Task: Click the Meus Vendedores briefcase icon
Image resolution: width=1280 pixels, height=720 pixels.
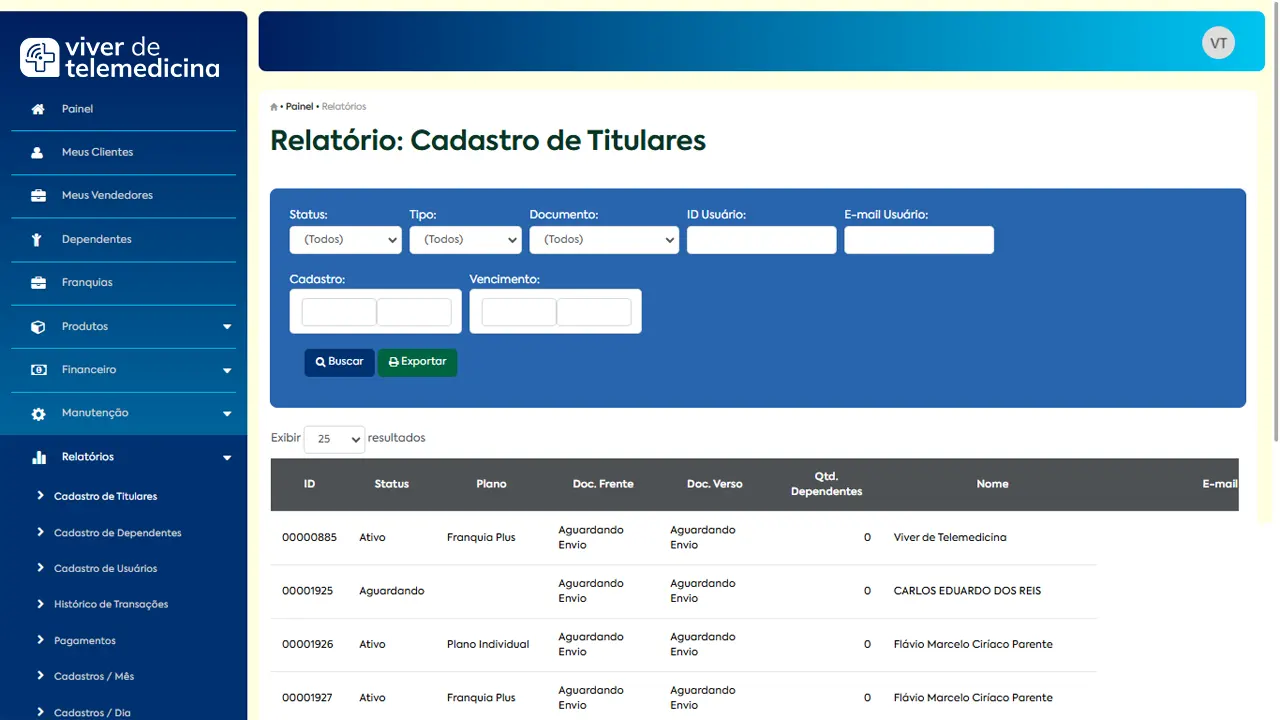Action: click(36, 195)
